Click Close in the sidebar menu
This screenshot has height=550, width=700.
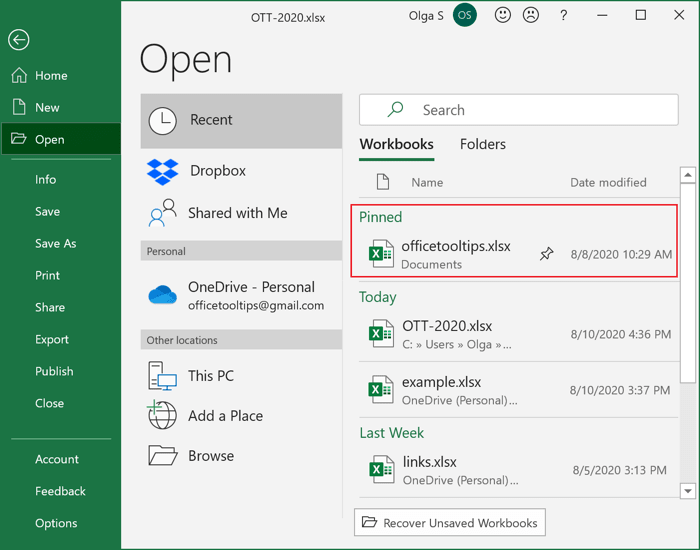[49, 403]
